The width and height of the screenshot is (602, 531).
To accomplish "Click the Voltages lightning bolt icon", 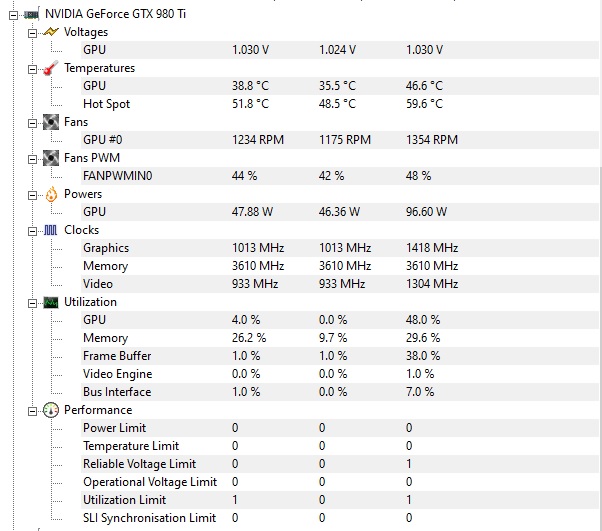I will tap(51, 32).
